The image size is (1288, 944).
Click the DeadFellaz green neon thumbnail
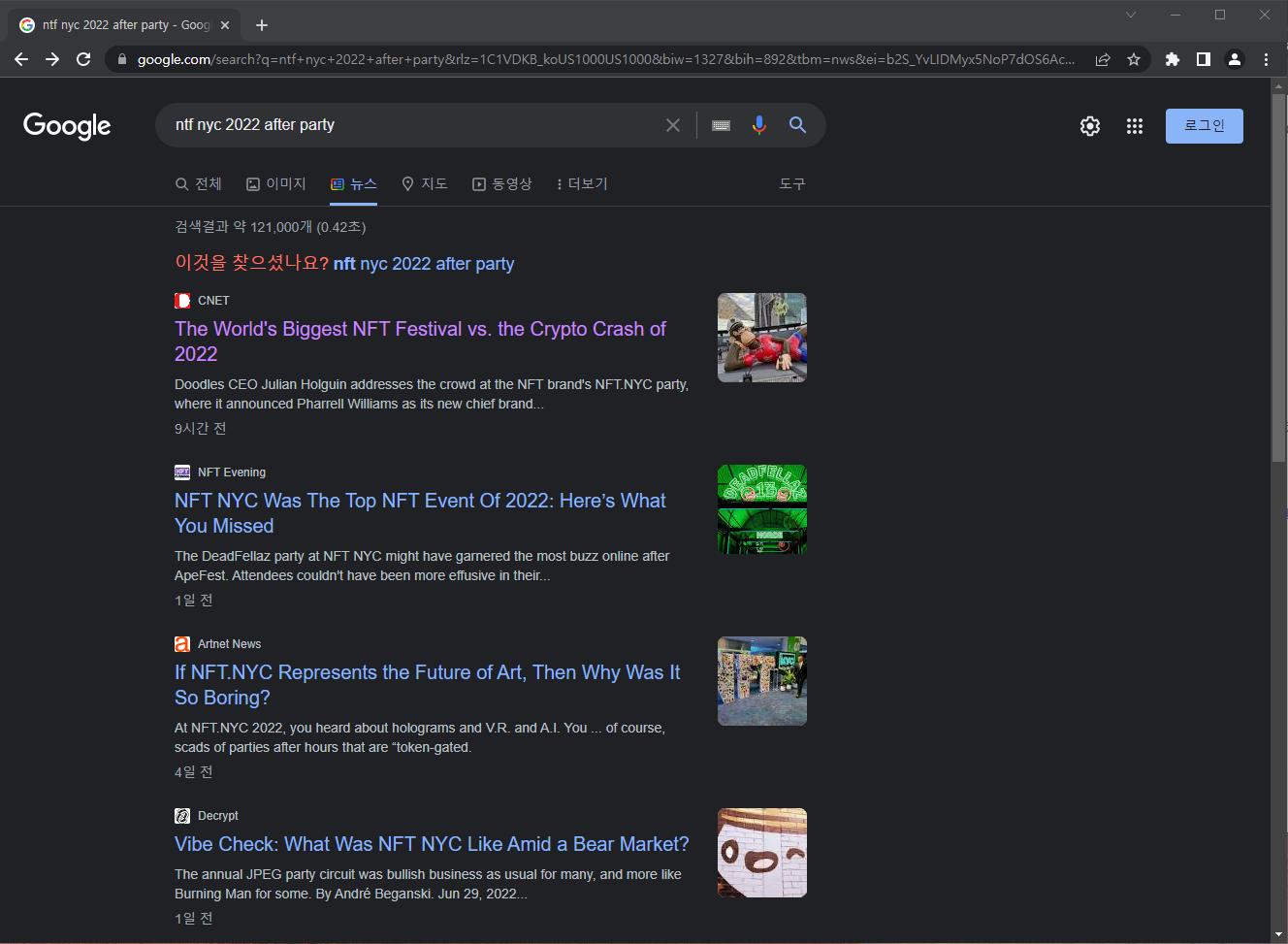point(762,509)
